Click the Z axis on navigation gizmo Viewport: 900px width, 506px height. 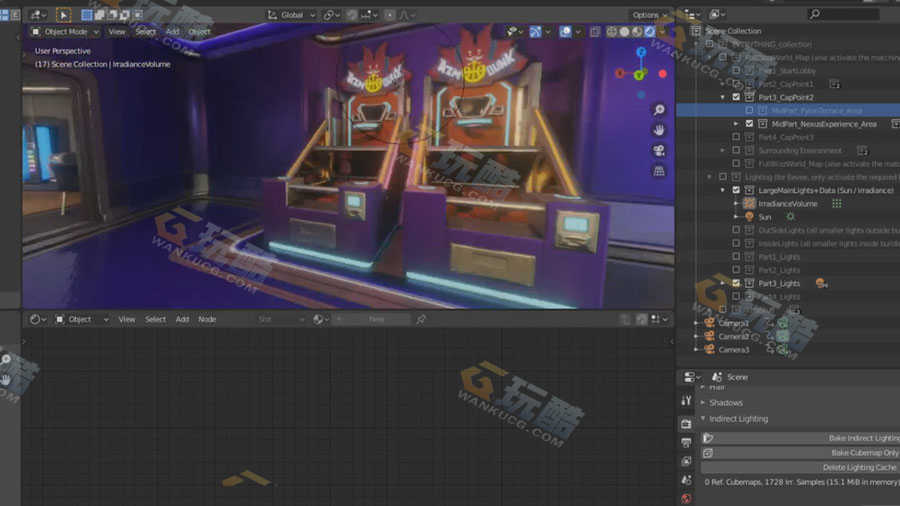pos(641,52)
